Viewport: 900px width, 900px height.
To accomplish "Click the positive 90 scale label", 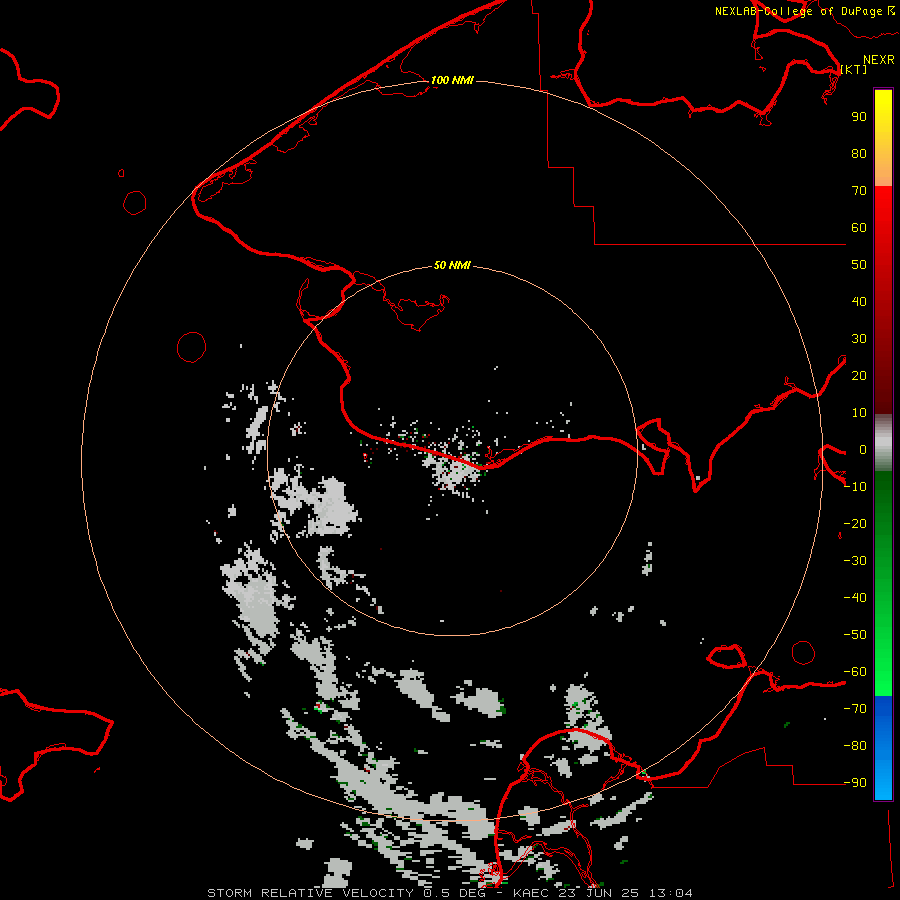I will click(x=859, y=117).
